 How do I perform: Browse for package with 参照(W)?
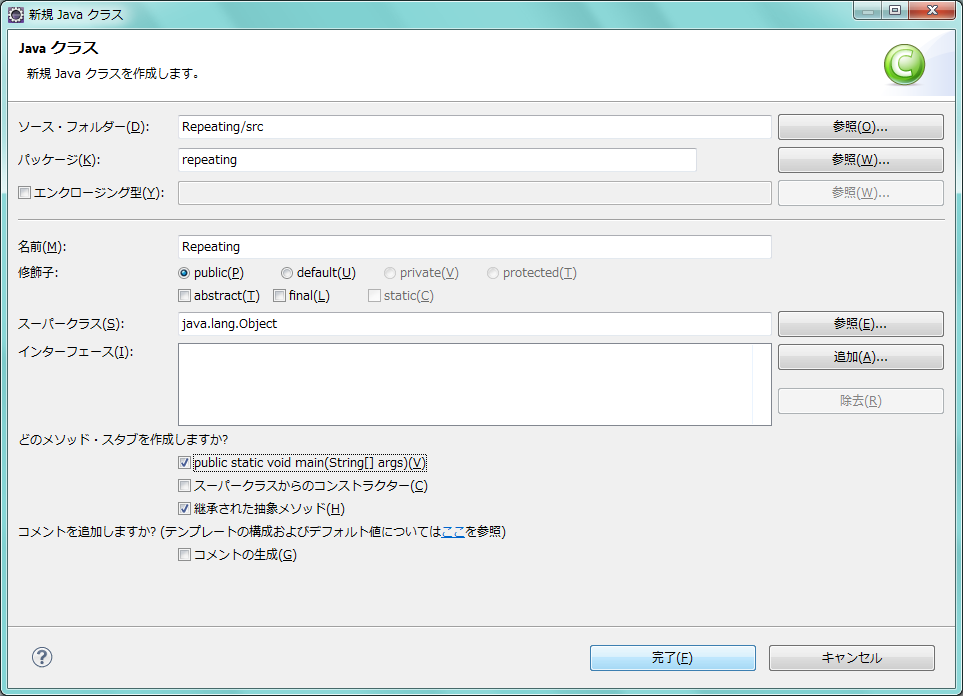[860, 160]
